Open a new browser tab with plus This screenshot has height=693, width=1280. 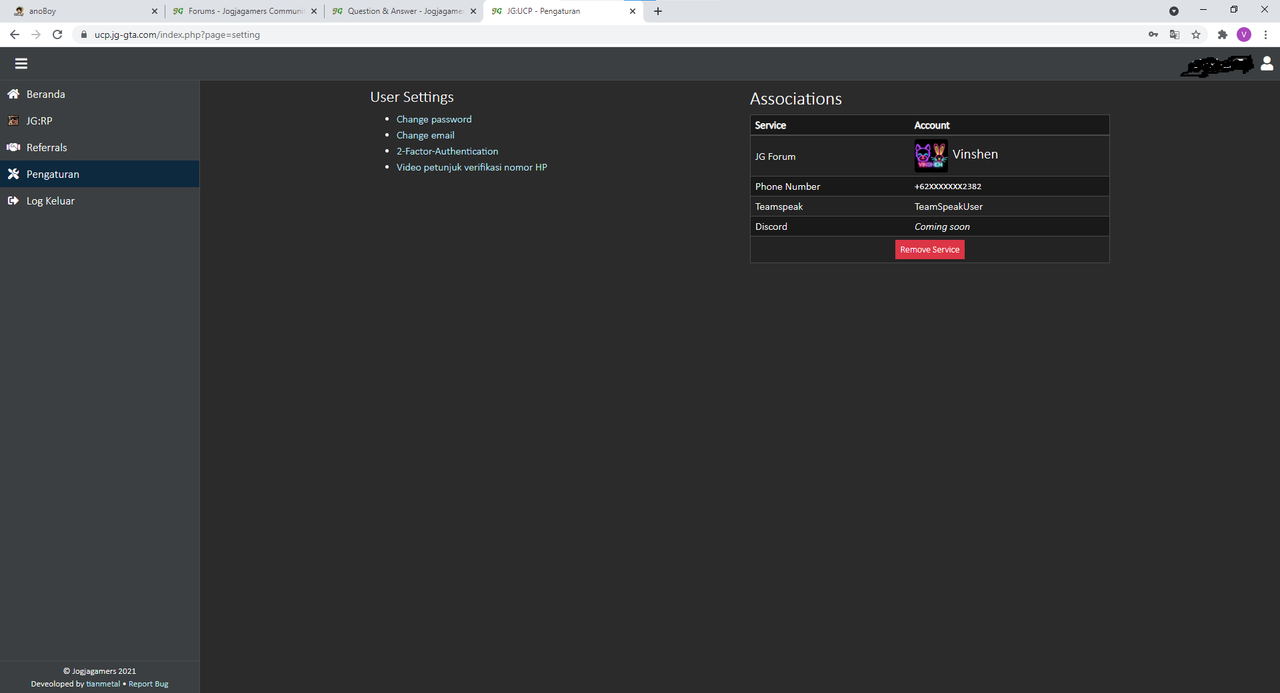tap(658, 11)
